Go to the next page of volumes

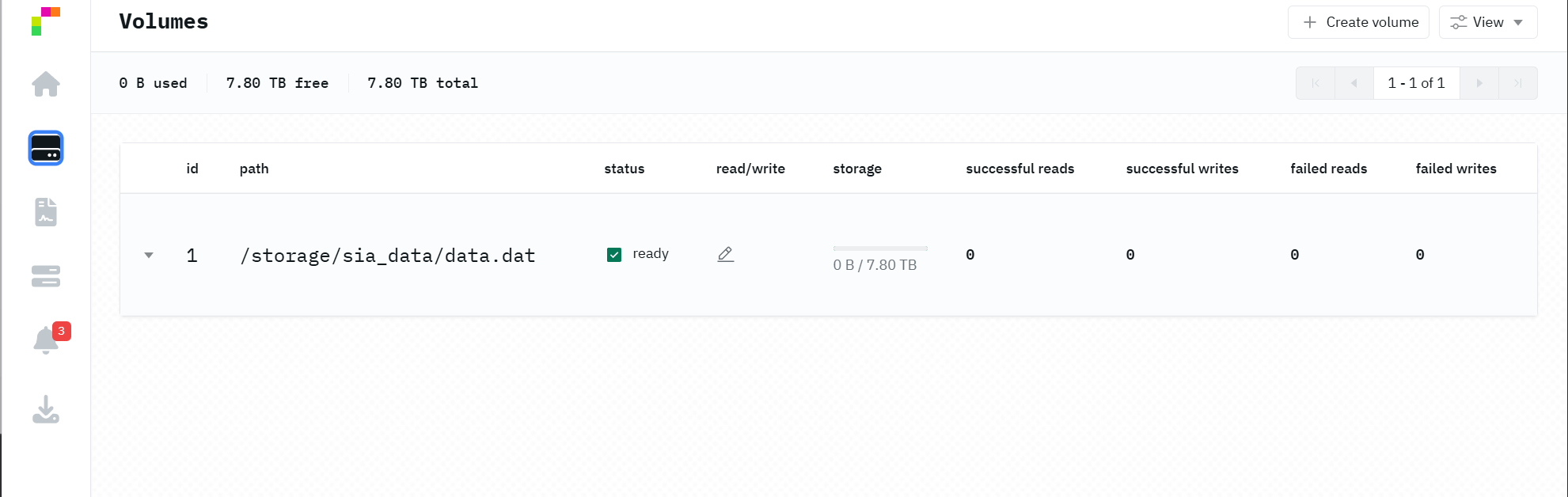(x=1479, y=83)
